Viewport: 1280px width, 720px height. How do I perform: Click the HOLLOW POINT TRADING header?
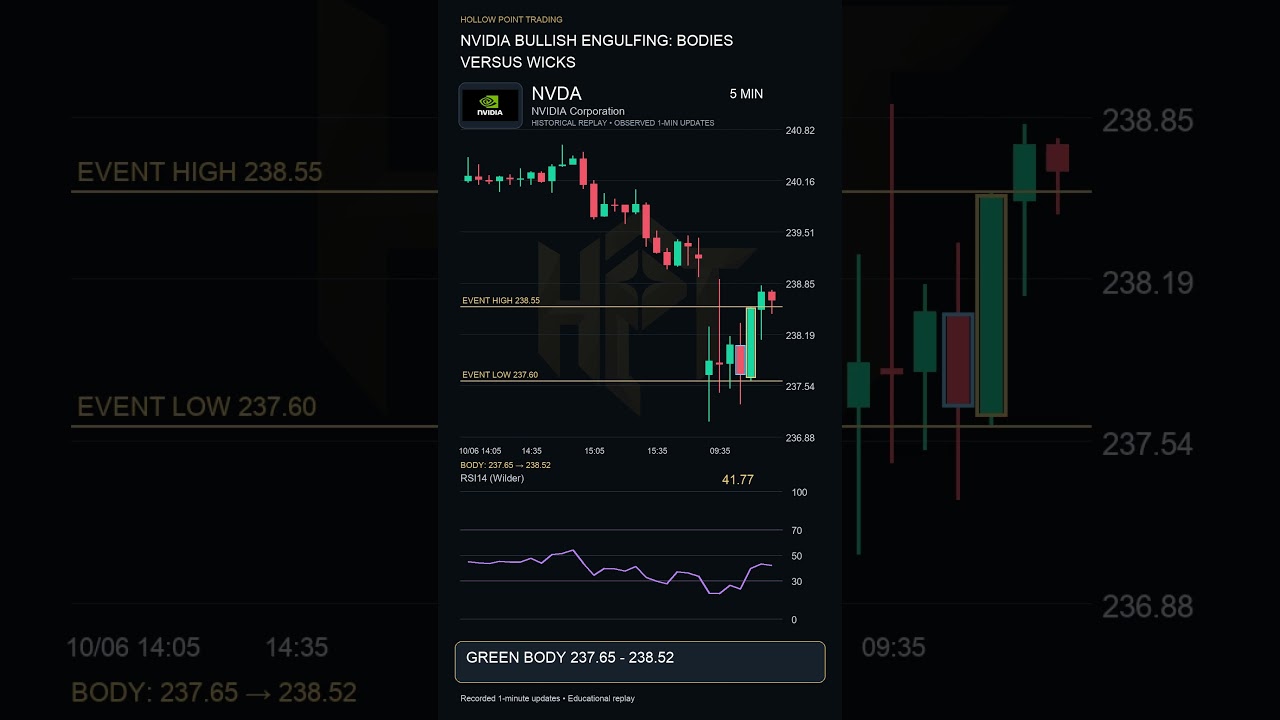tap(511, 19)
